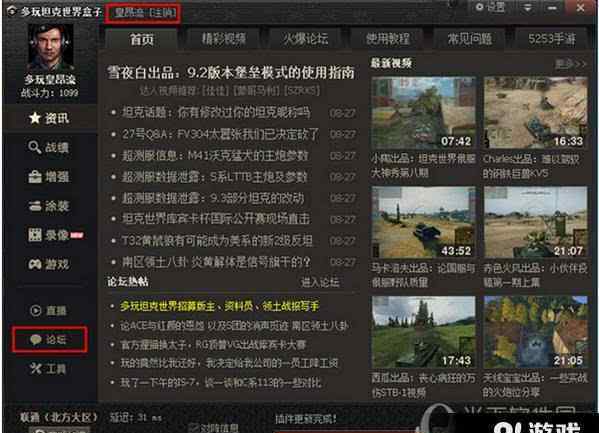This screenshot has height=433, width=599.
Task: Click the 更多>> link beside 最新视频
Action: (570, 64)
